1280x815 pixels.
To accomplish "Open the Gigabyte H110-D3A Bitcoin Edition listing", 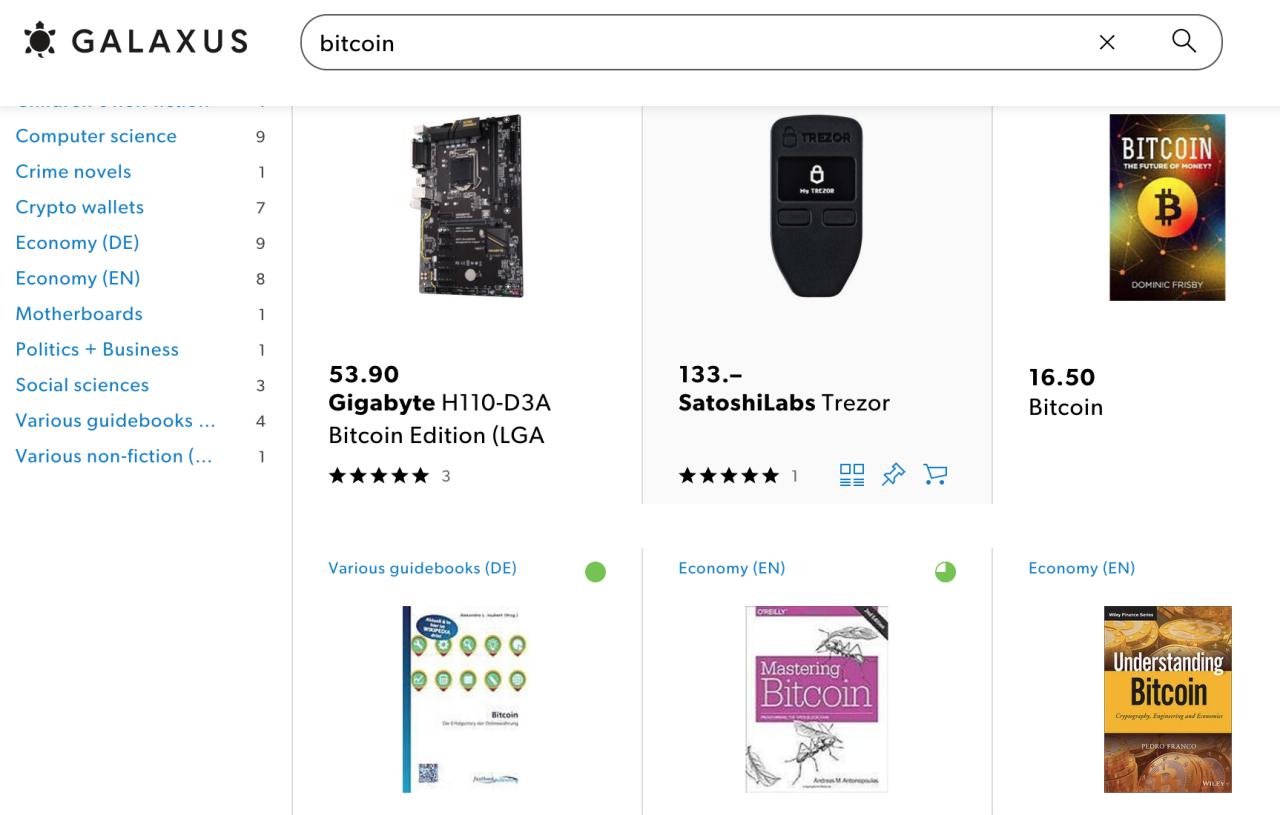I will click(439, 419).
